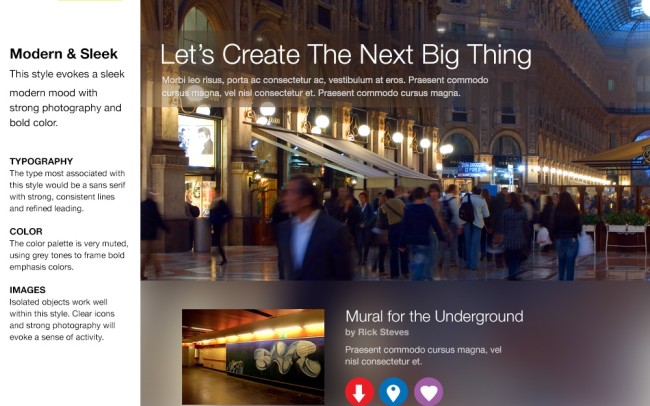Click the typography description about sans serif
650x406 pixels.
(x=66, y=191)
